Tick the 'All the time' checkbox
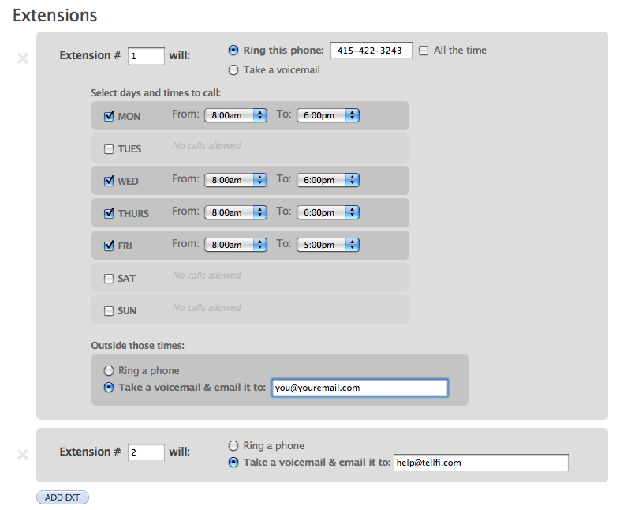Viewport: 620px width, 510px height. click(x=424, y=51)
